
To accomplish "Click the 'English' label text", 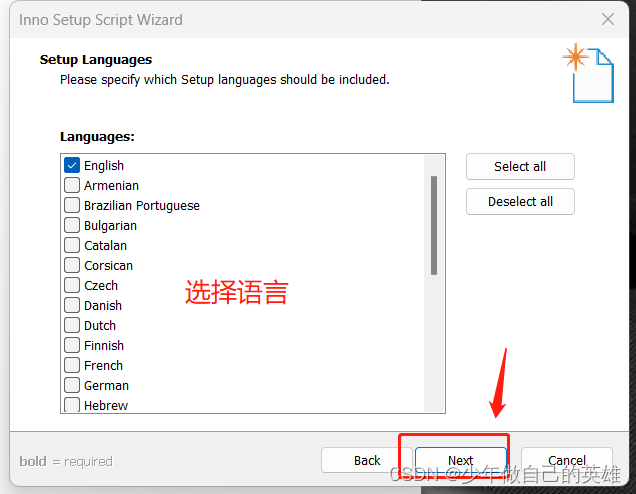I will tap(104, 165).
